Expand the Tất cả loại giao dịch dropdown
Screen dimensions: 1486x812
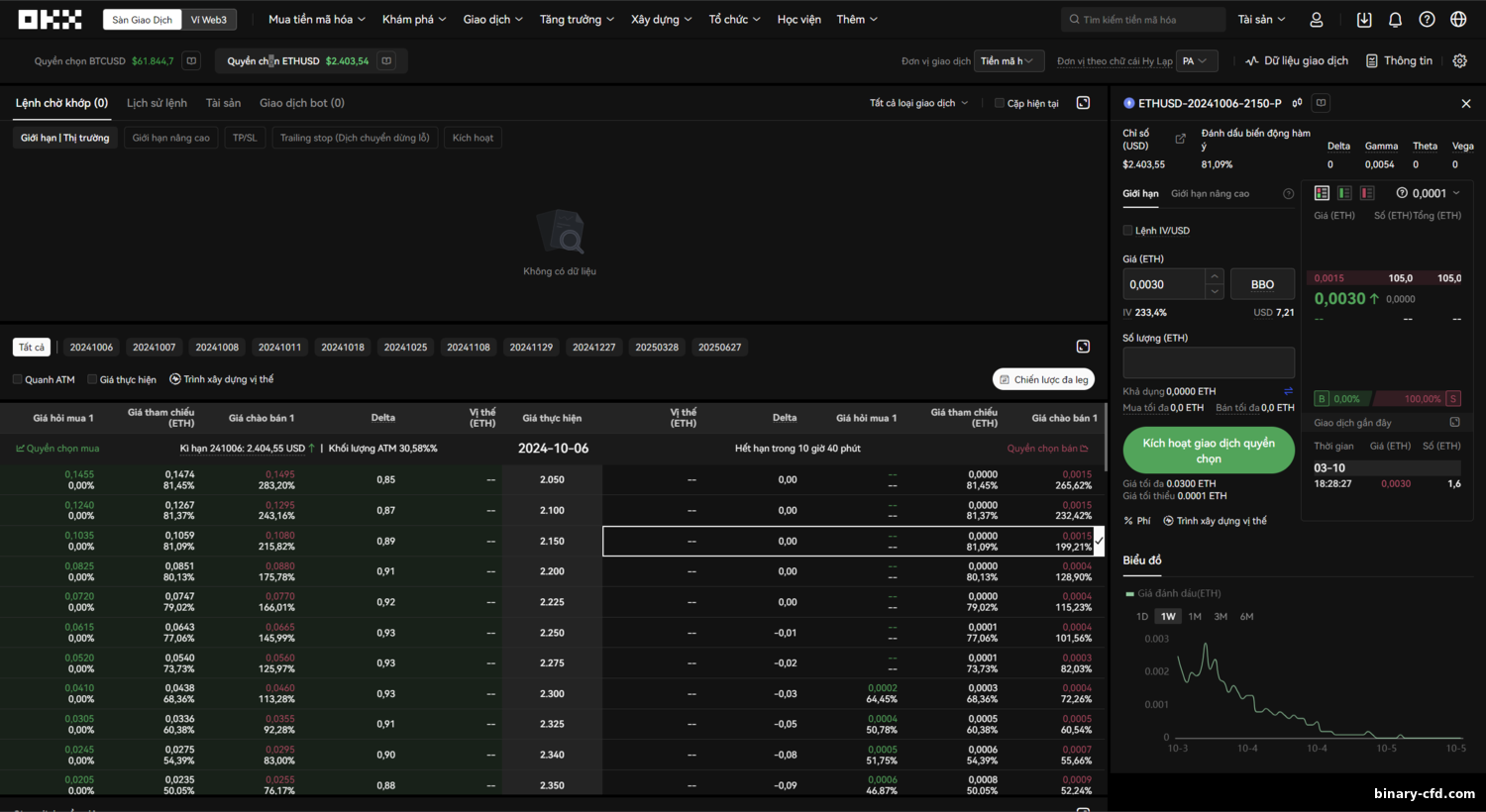[918, 103]
